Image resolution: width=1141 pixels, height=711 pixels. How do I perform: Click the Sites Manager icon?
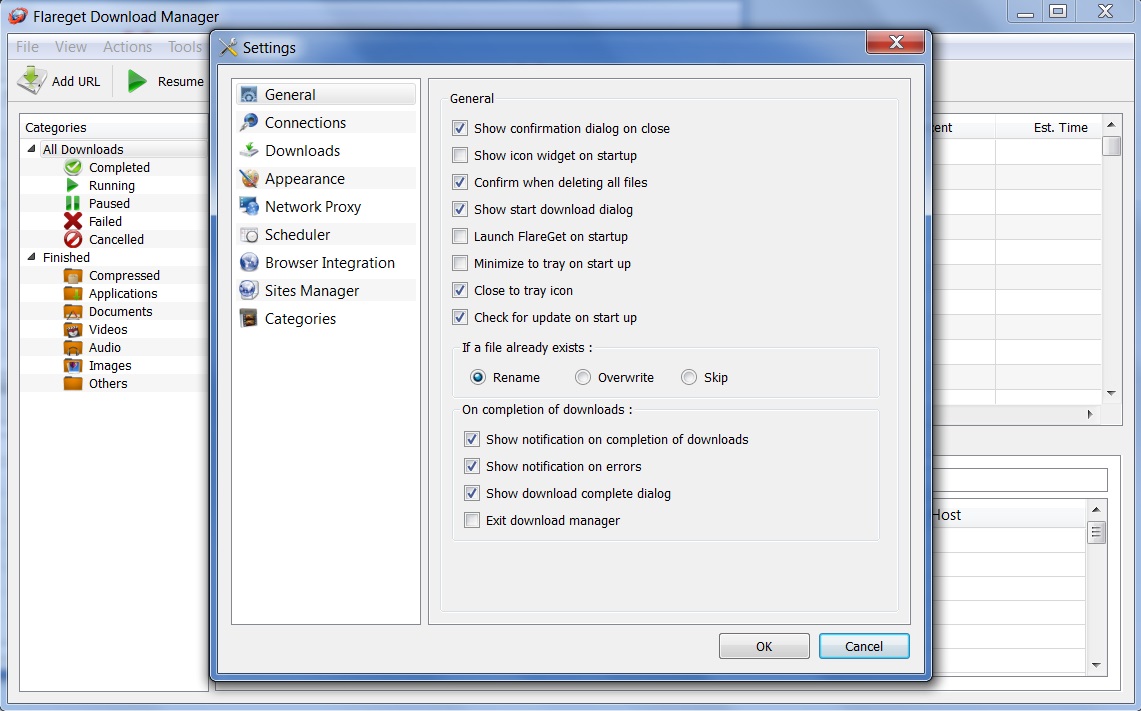pyautogui.click(x=249, y=290)
